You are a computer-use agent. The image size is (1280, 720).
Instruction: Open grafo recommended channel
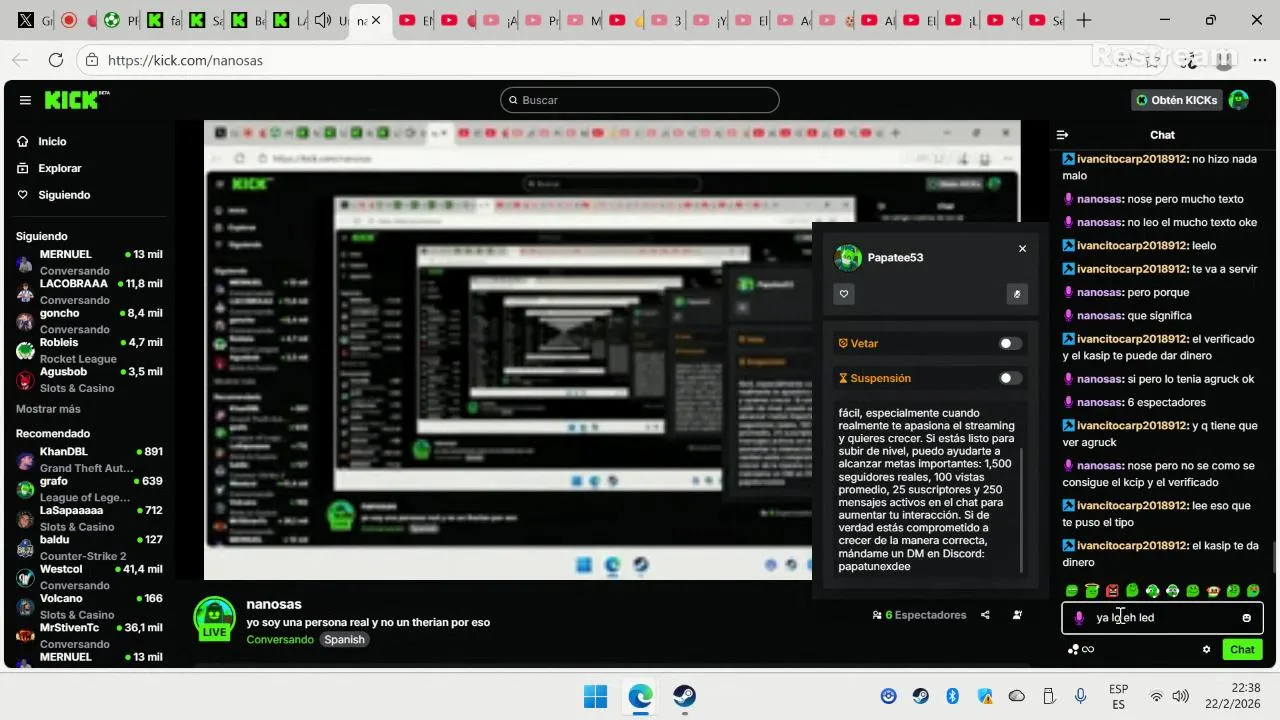[89, 488]
